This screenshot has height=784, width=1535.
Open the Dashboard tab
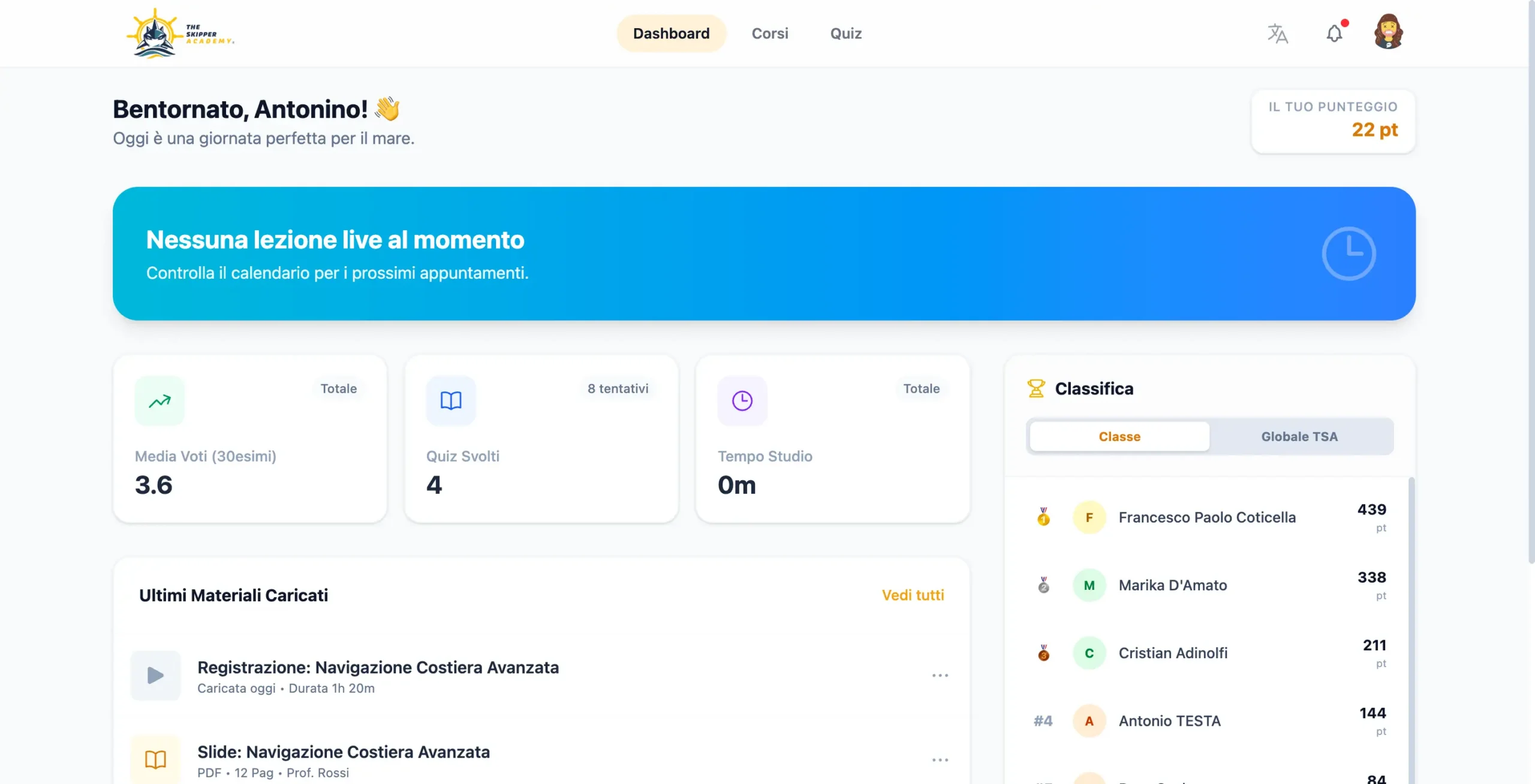pyautogui.click(x=671, y=33)
